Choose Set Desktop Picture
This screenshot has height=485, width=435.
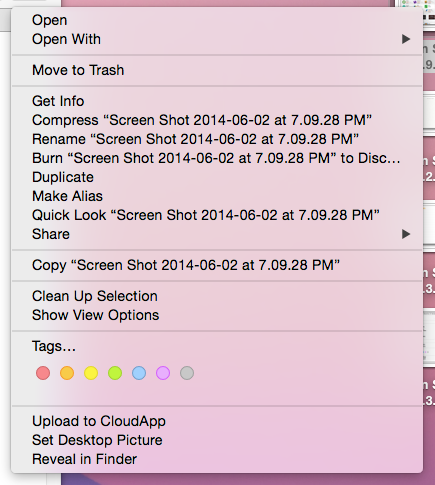[217, 440]
